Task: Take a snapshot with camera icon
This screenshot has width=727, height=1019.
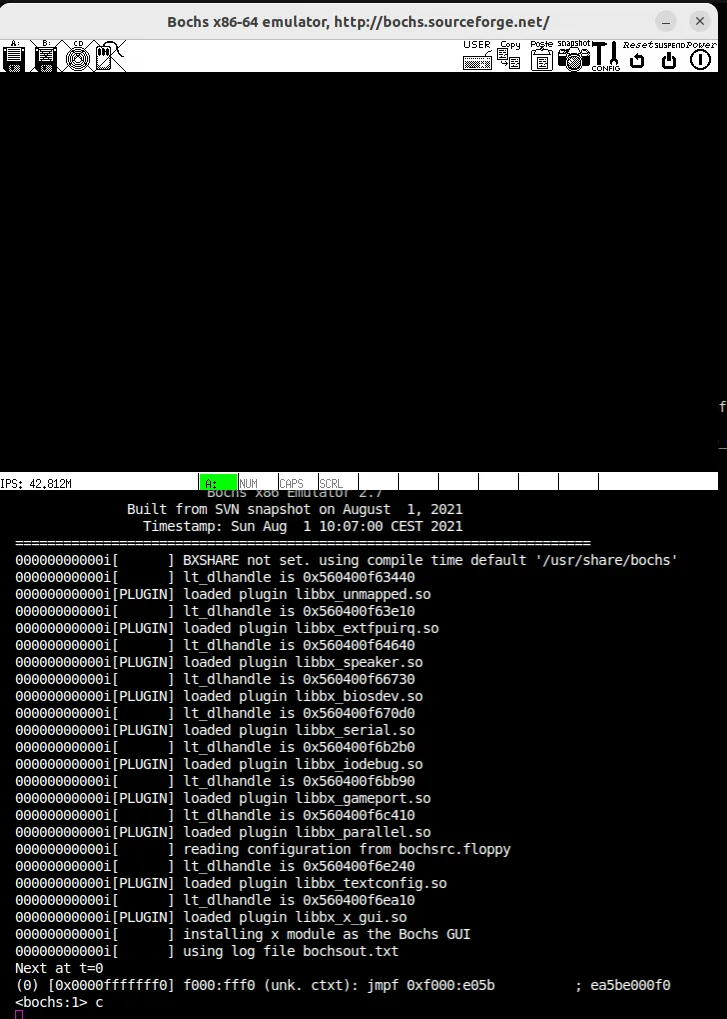Action: tap(574, 56)
